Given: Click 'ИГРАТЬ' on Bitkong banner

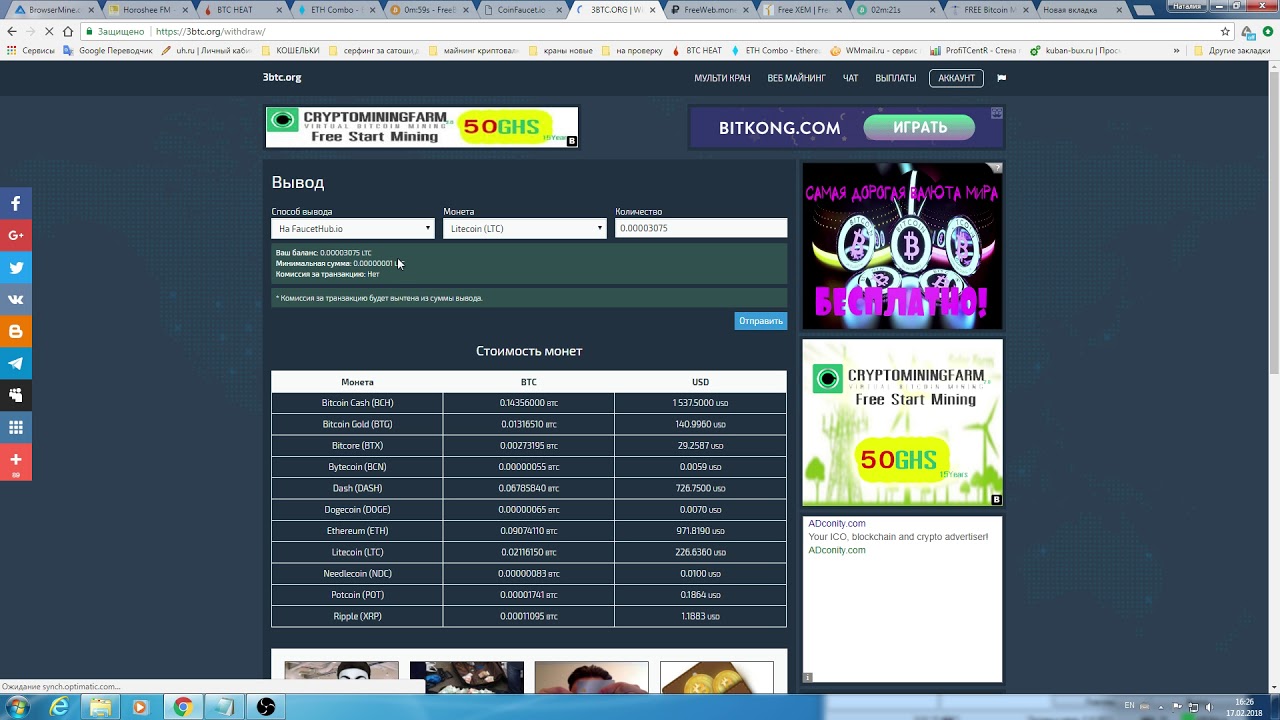Looking at the screenshot, I should [919, 127].
